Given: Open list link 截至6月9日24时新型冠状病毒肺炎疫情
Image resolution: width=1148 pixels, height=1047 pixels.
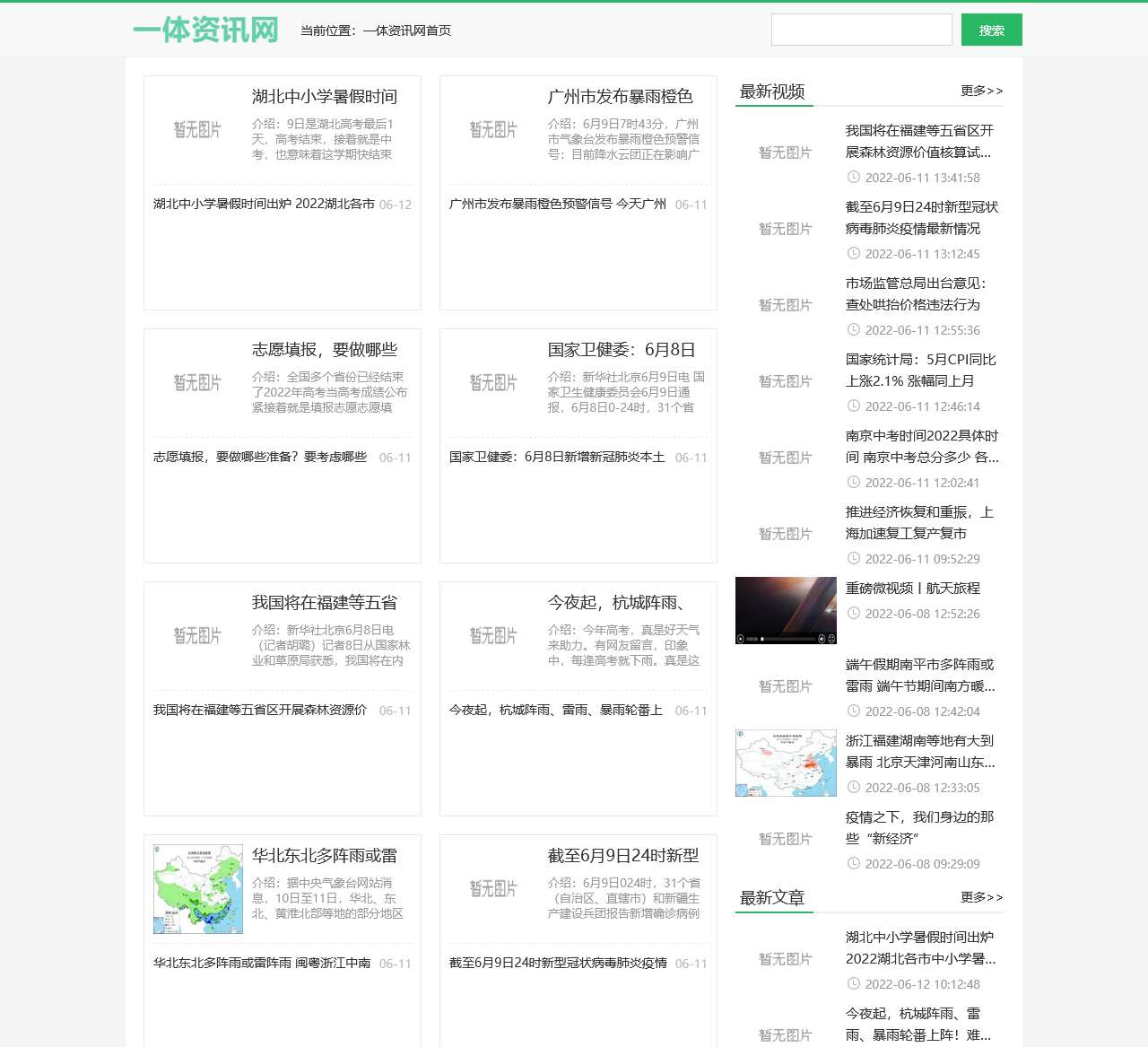Looking at the screenshot, I should coord(558,964).
